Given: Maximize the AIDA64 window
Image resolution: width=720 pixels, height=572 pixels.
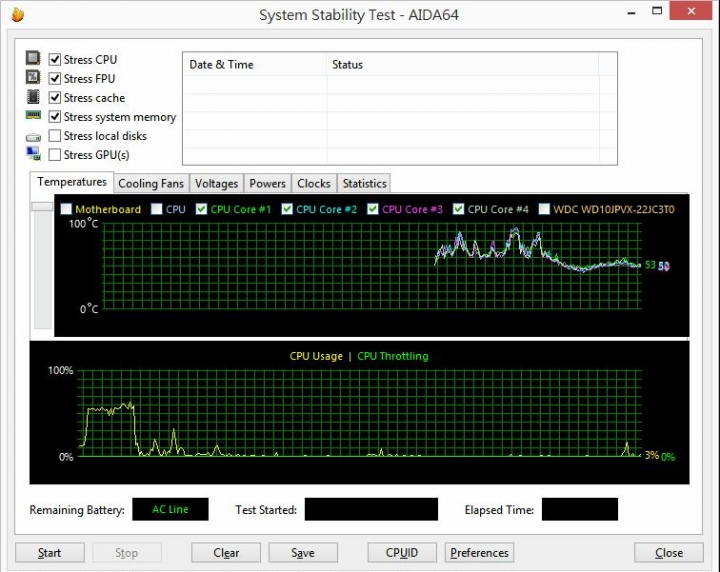Looking at the screenshot, I should [x=657, y=11].
